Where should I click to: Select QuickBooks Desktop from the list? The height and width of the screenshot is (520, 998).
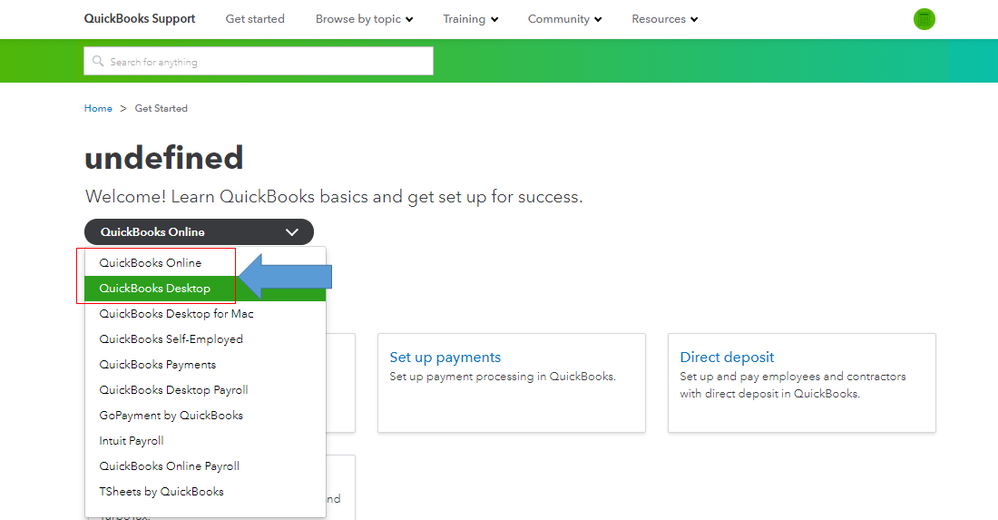pos(205,288)
